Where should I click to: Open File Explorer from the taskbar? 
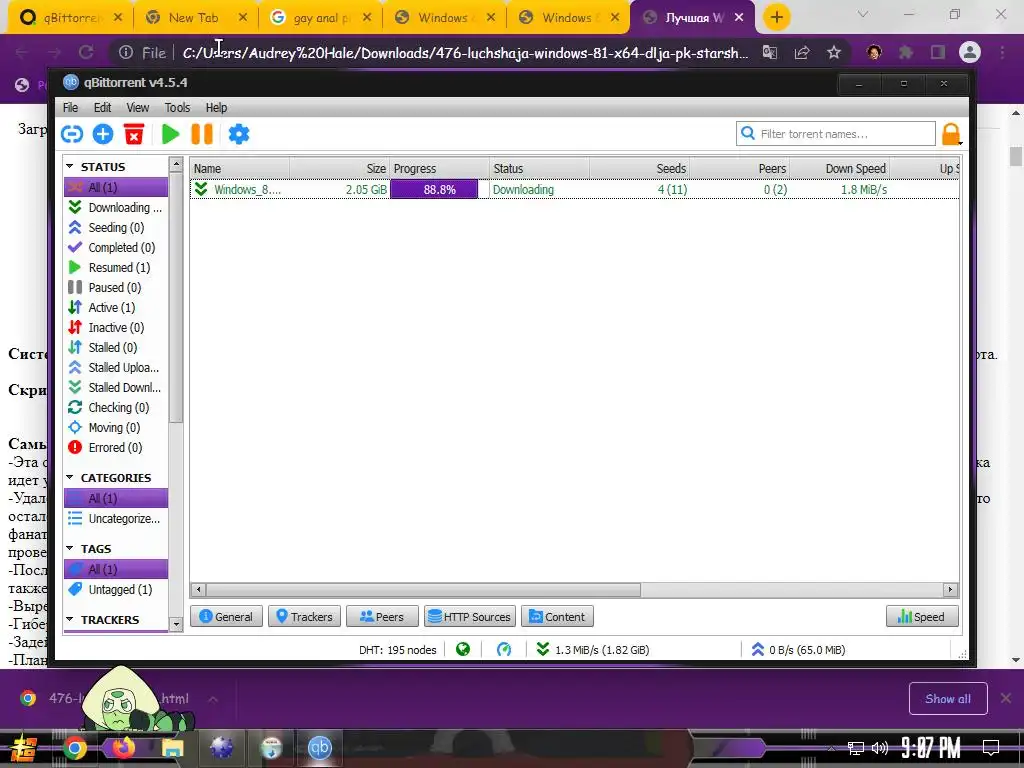tap(172, 748)
